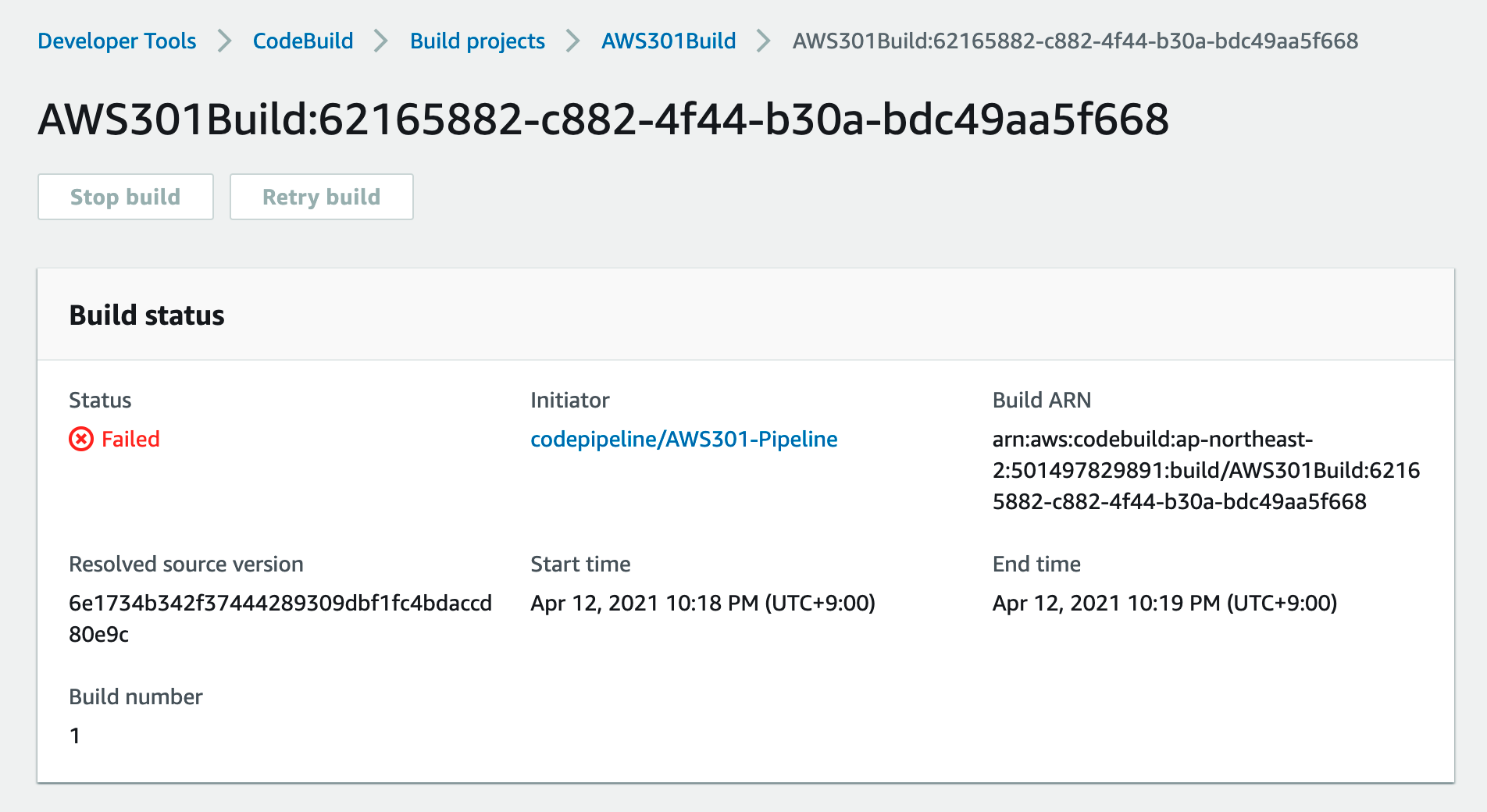This screenshot has height=812, width=1487.
Task: Click the page title AWS301Build build ID
Action: coord(604,119)
